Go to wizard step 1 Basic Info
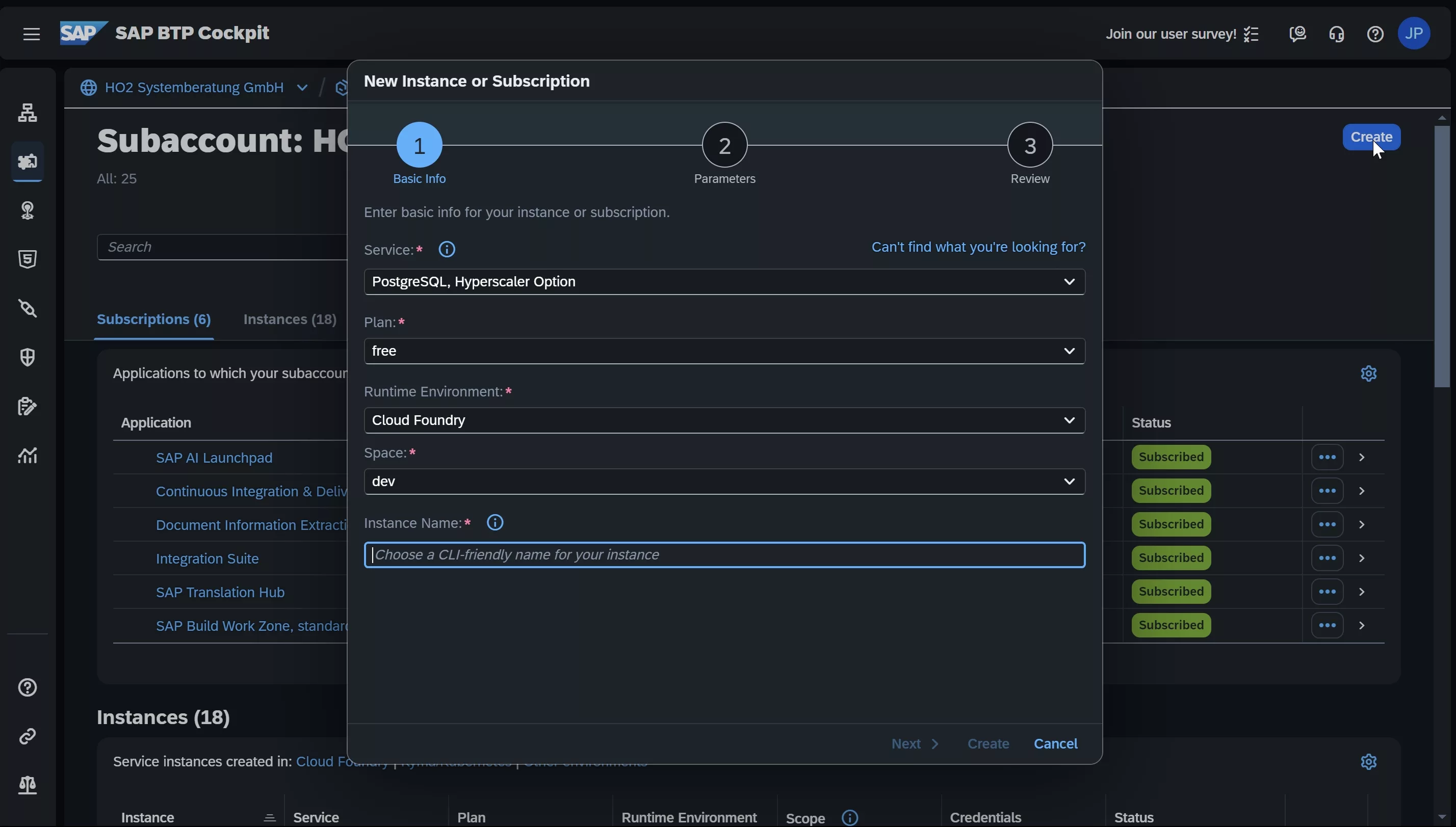This screenshot has width=1456, height=827. (419, 145)
